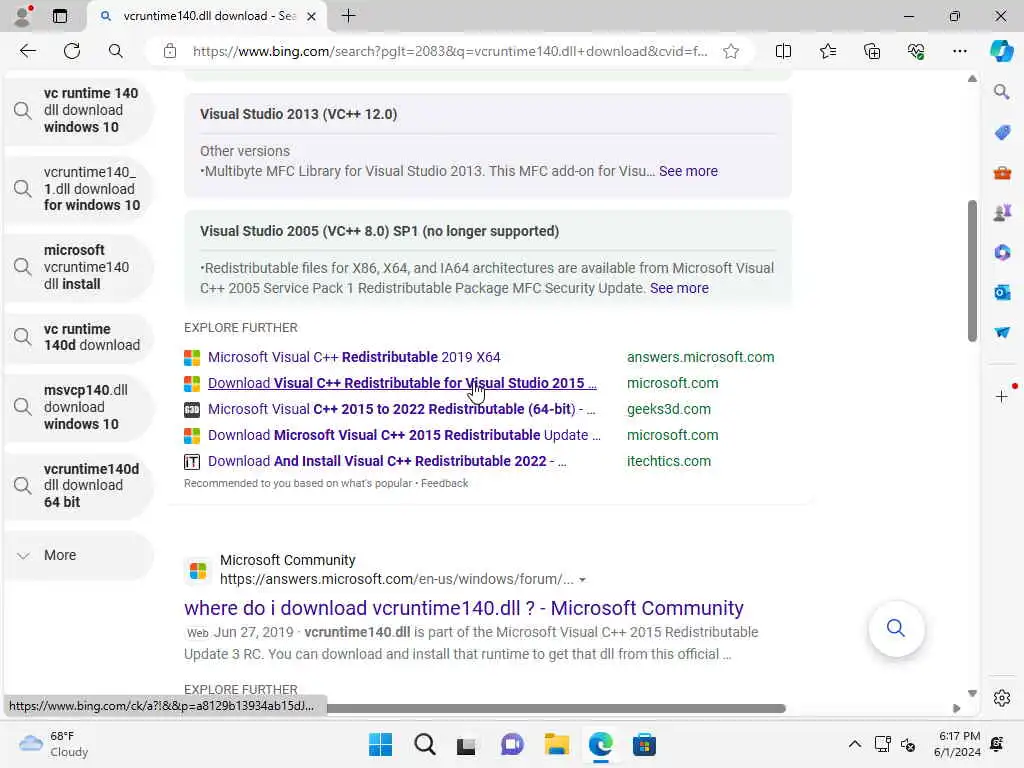
Task: Customize sidebar with the plus icon
Action: (1002, 396)
